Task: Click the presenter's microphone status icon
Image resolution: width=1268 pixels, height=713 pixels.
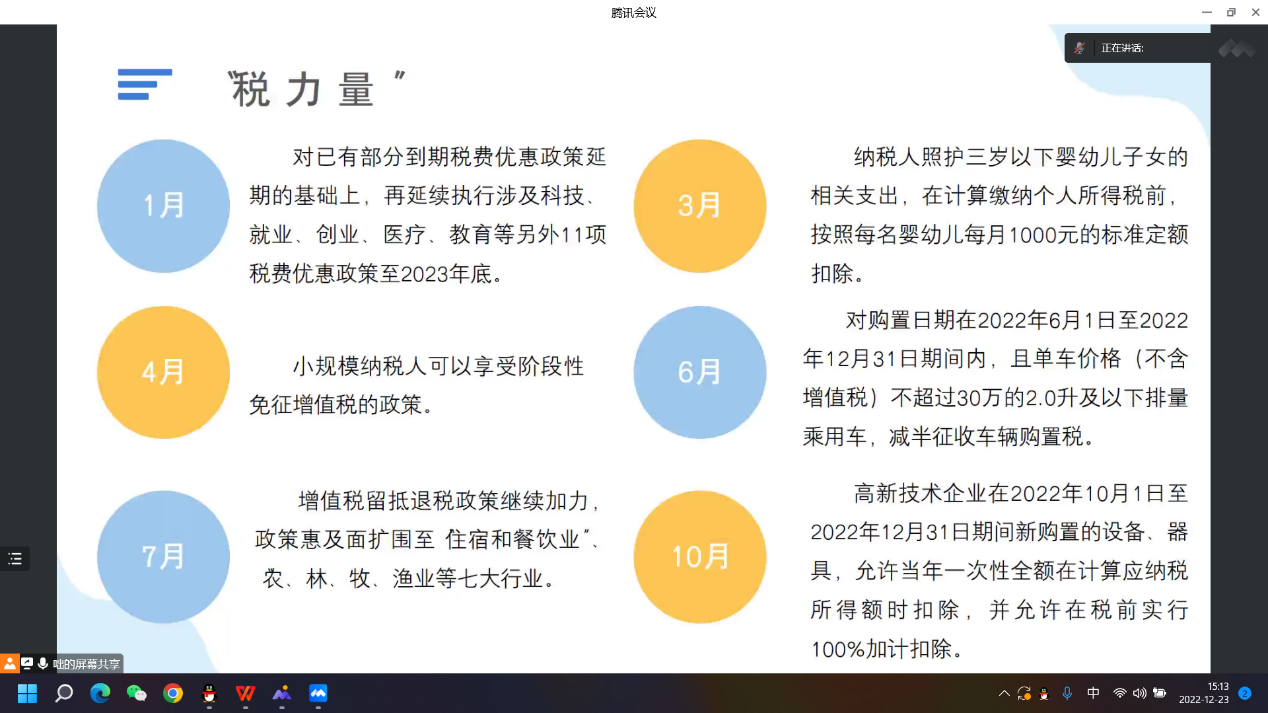Action: pyautogui.click(x=43, y=664)
